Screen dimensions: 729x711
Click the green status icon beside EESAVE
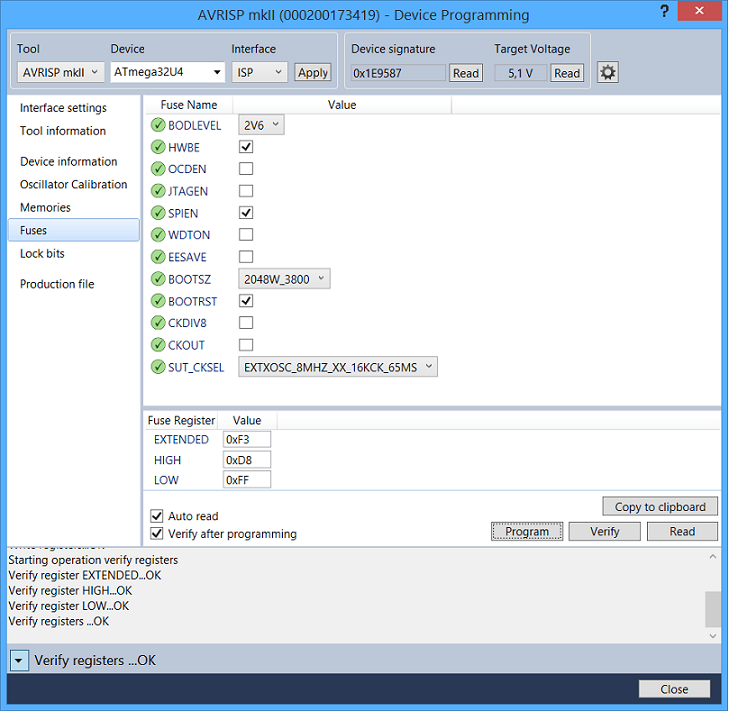click(x=158, y=257)
